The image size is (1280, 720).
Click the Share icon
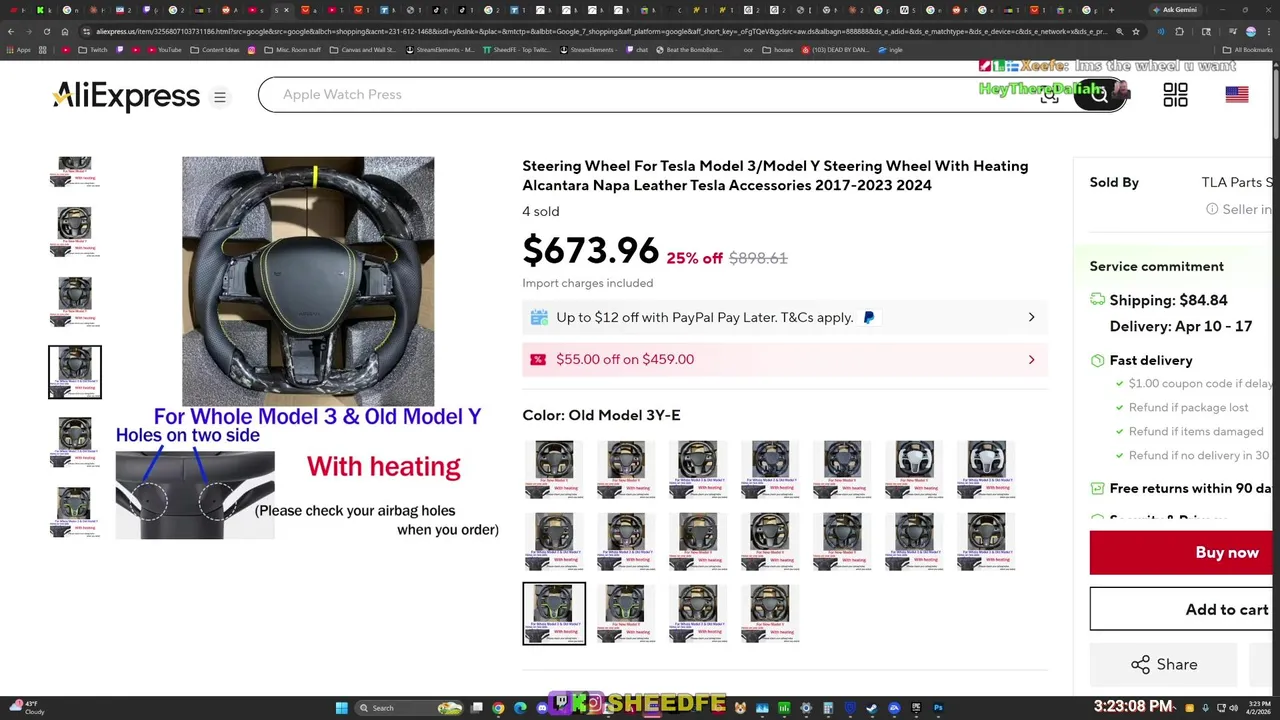click(x=1140, y=664)
